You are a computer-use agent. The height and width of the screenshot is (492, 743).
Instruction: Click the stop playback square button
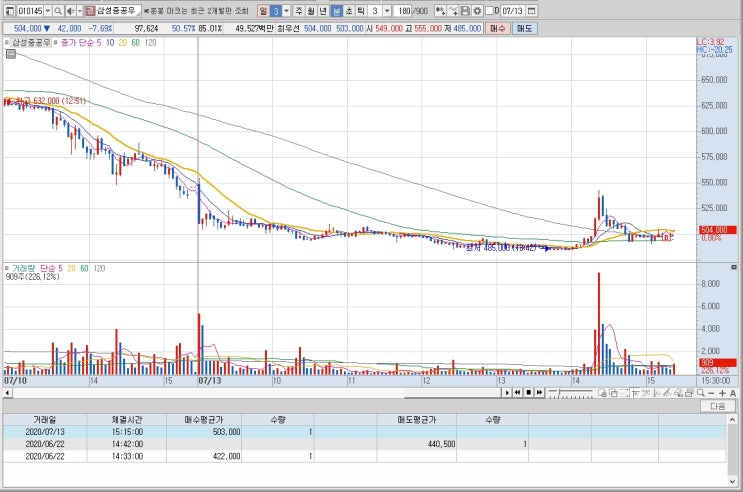coord(528,392)
